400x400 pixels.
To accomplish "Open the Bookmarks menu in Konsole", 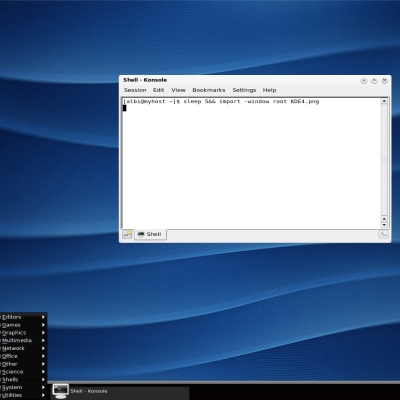I will click(209, 90).
